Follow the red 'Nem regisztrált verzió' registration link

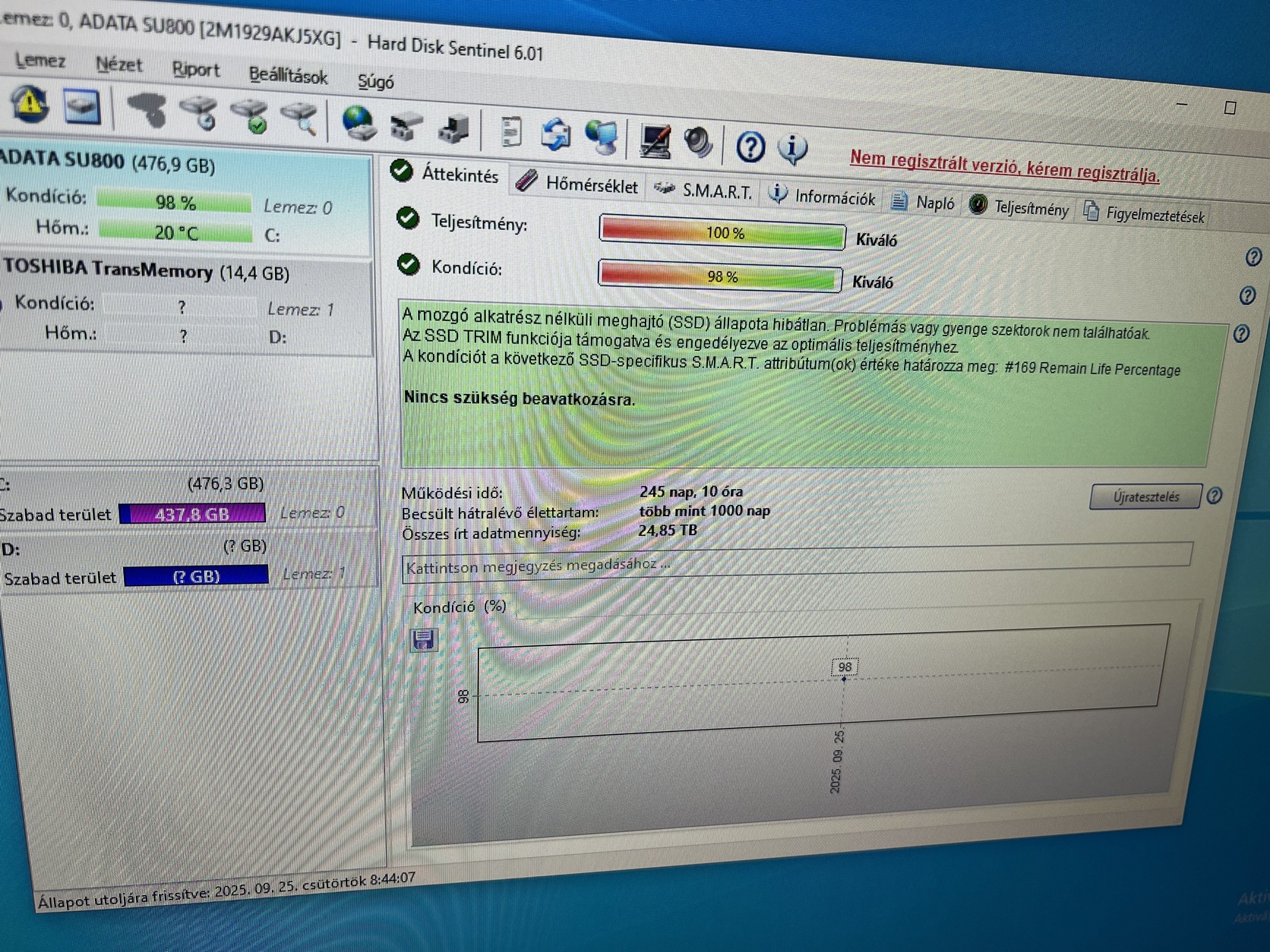click(x=1004, y=166)
